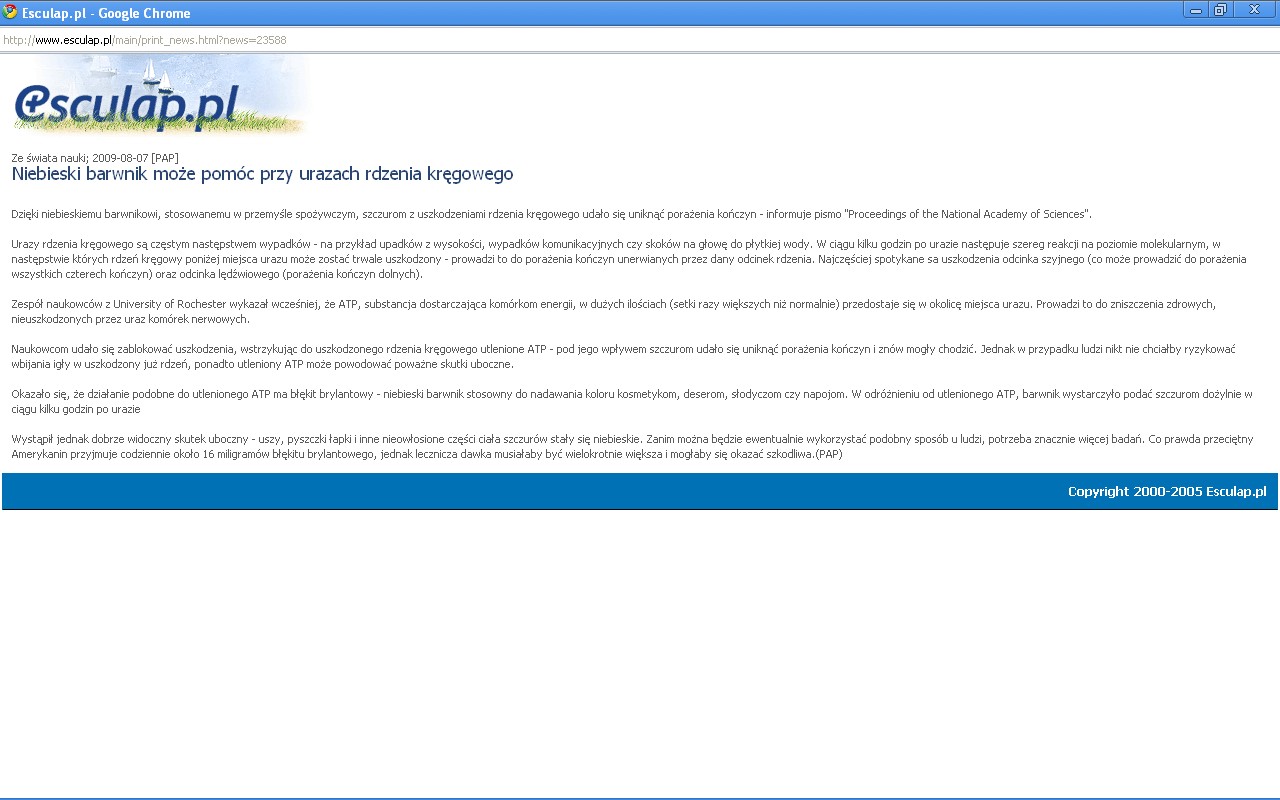Restore down the Chrome window
Screen dimensions: 1280x800
coord(1221,10)
